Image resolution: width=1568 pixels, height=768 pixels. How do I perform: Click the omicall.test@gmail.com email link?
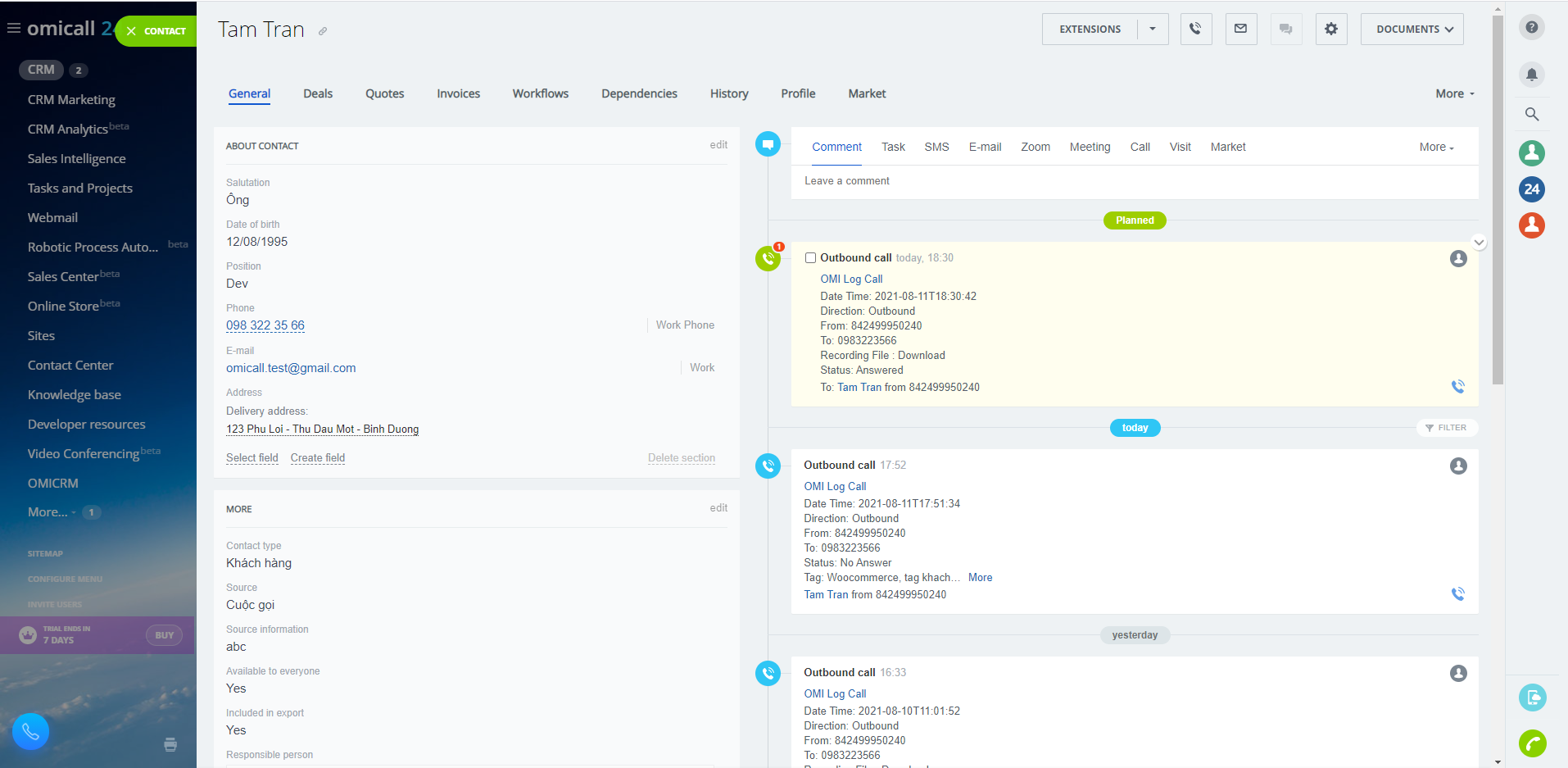[x=291, y=368]
